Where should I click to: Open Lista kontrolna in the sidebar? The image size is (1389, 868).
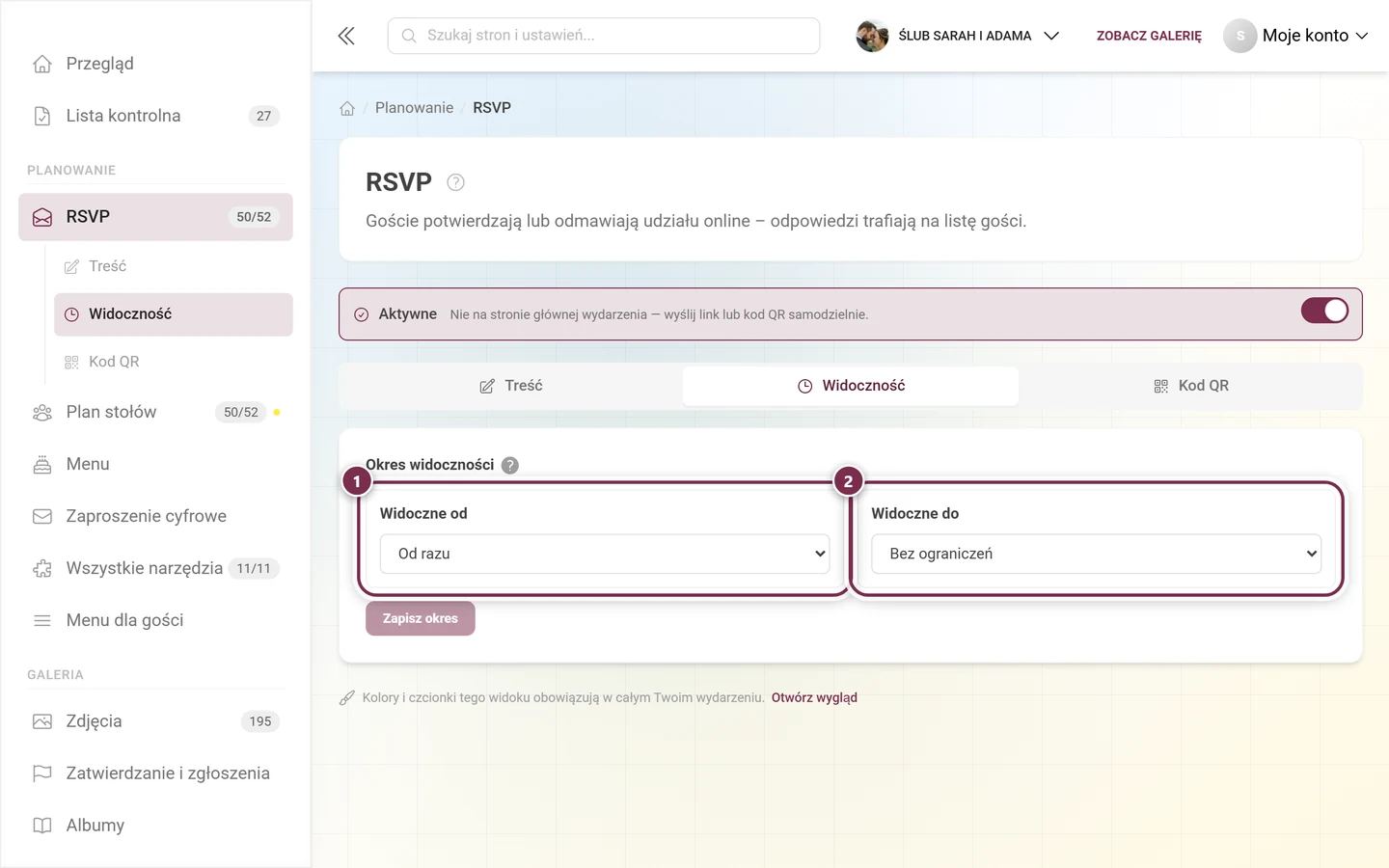(155, 116)
